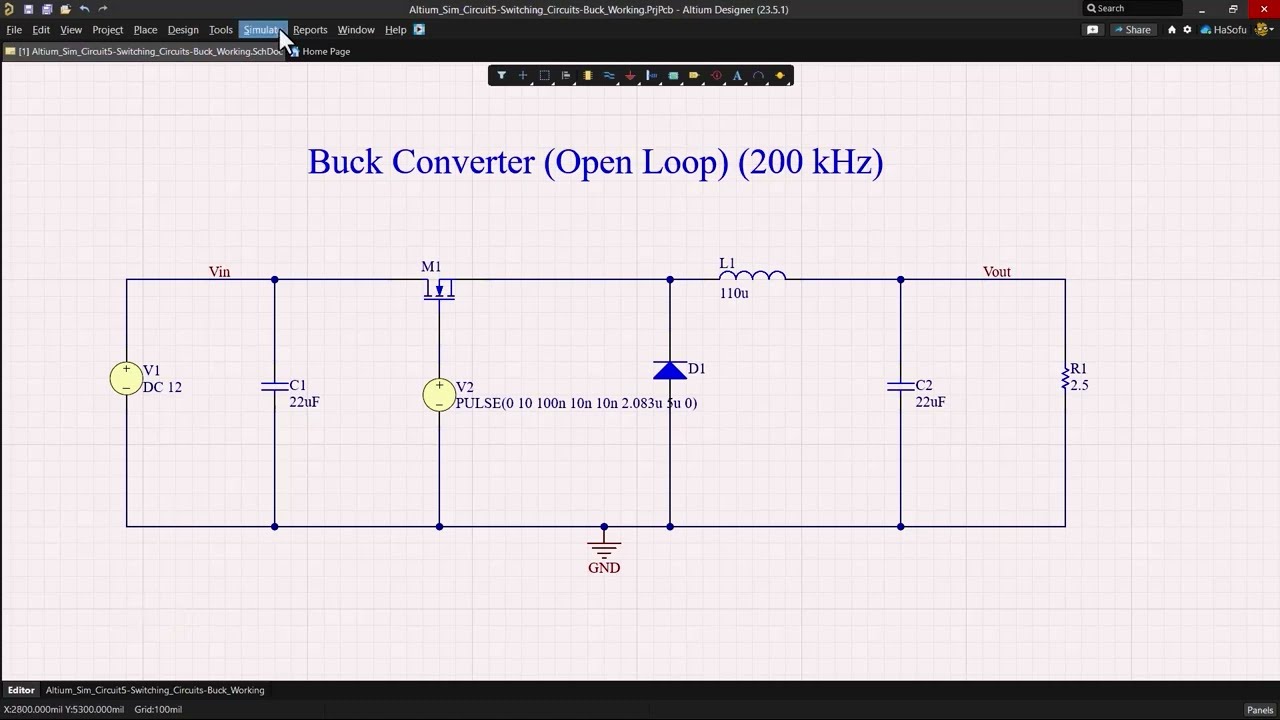Open a document with folder icon
This screenshot has height=720, width=1280.
pyautogui.click(x=65, y=9)
